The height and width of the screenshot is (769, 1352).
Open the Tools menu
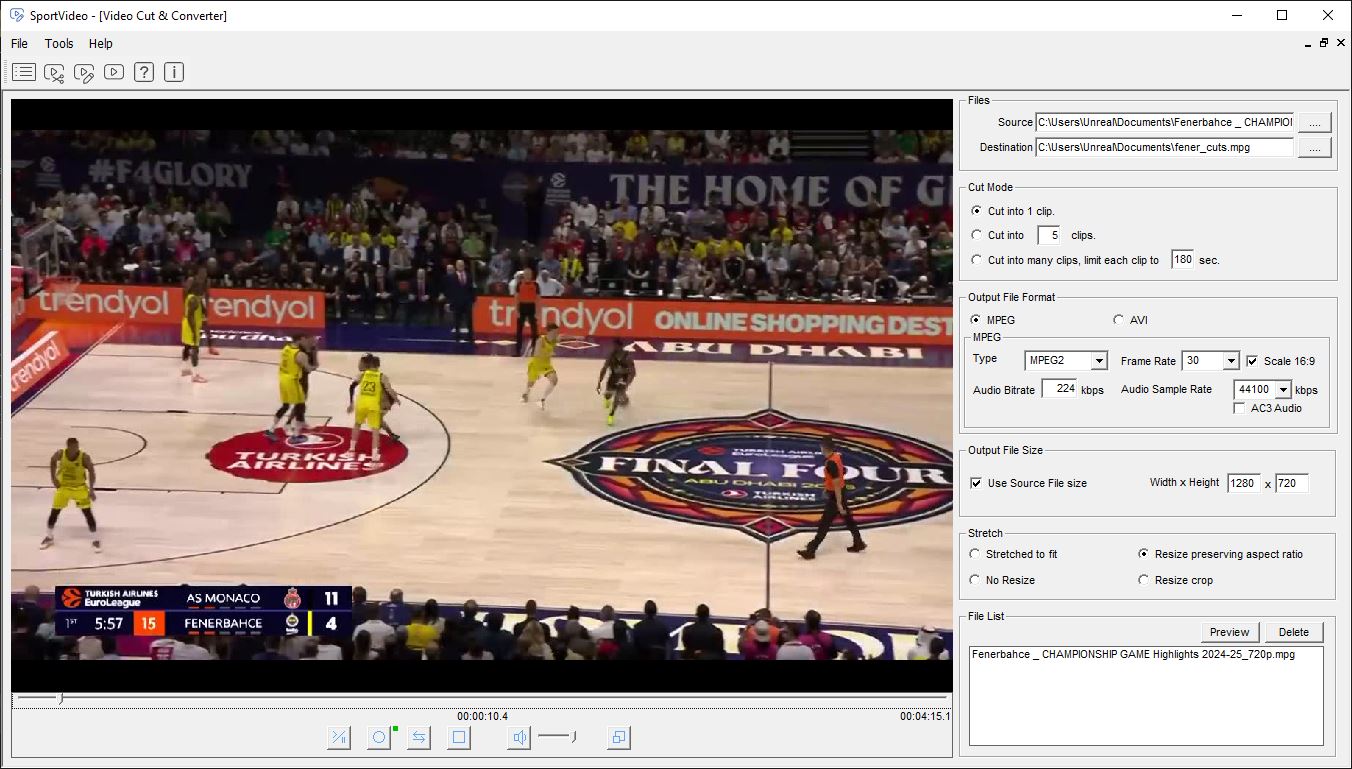[59, 44]
